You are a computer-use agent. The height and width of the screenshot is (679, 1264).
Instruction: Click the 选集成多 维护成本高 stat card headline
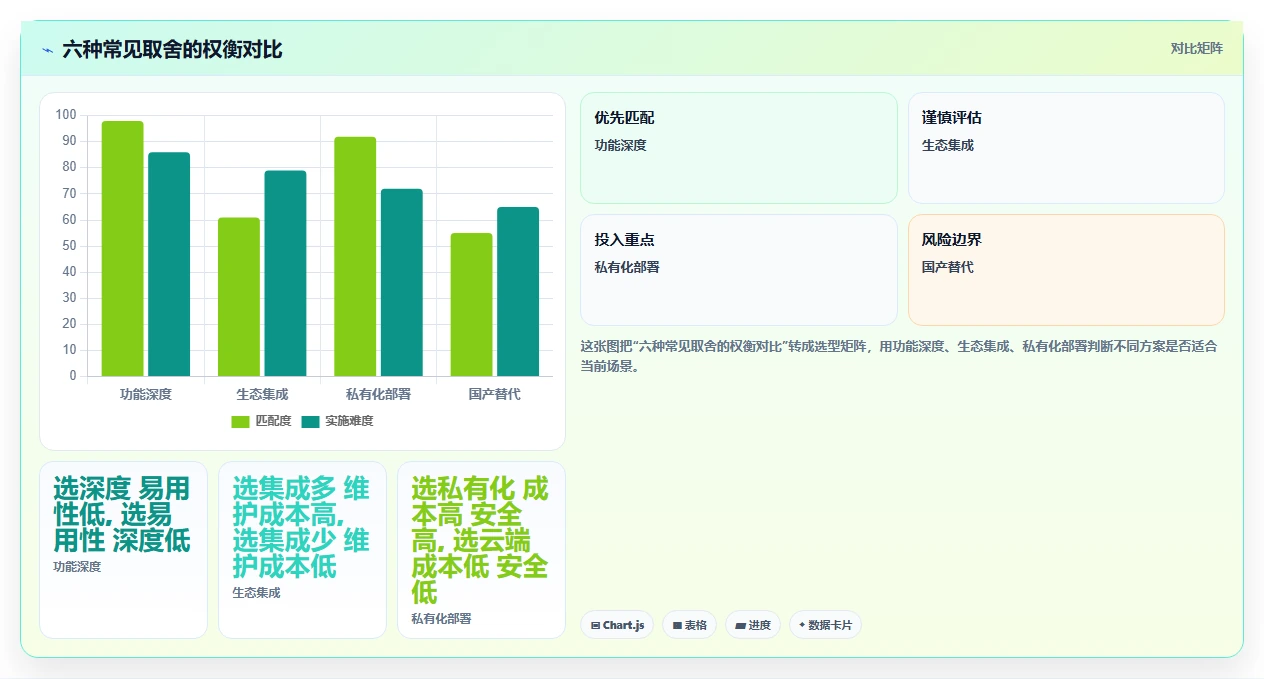(x=301, y=527)
